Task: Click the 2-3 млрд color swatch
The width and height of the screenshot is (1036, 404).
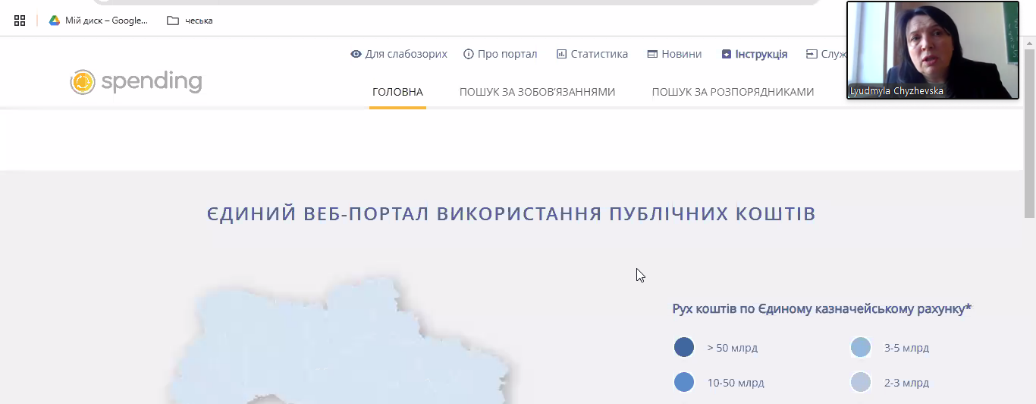Action: (x=860, y=382)
